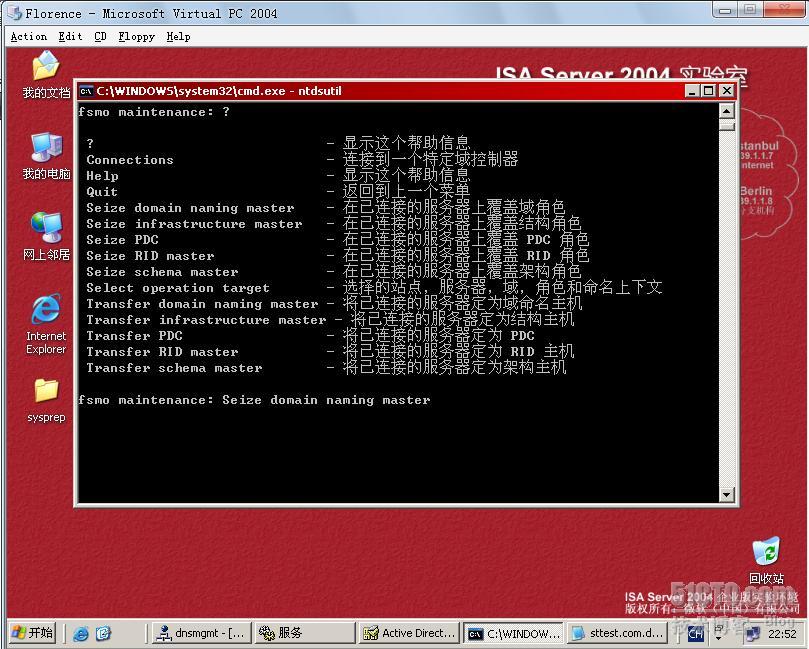
Task: Select the sysprep folder icon
Action: 46,401
